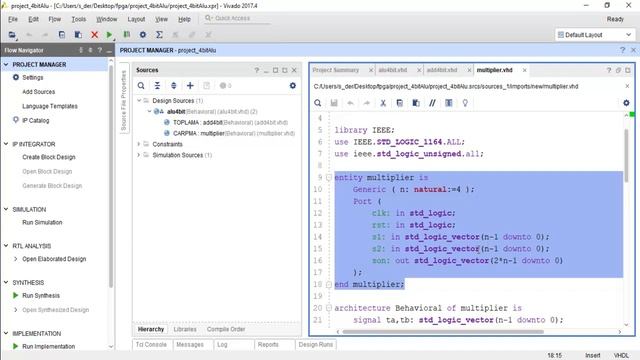The width and height of the screenshot is (640, 360).
Task: Select TOPLAMA : add4bit source item
Action: (x=230, y=122)
